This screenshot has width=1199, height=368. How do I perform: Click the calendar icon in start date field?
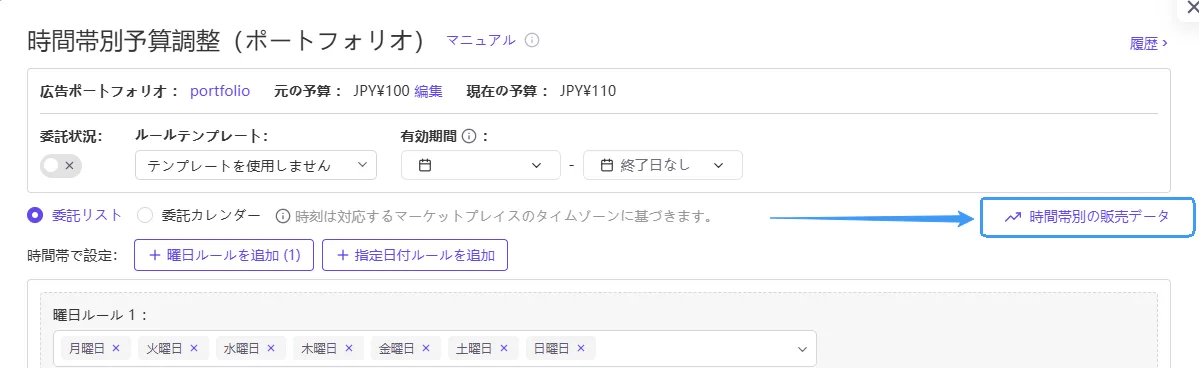pyautogui.click(x=426, y=165)
